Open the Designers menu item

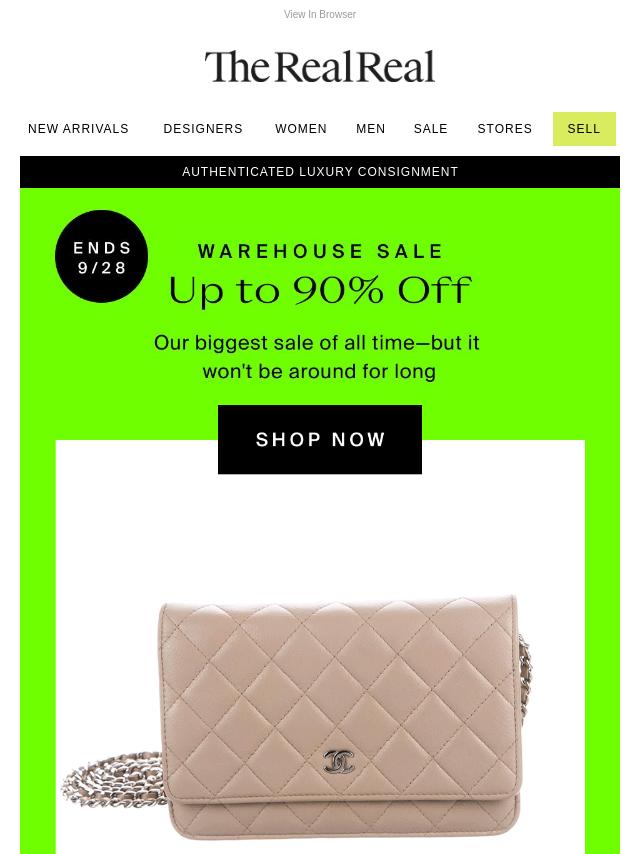tap(203, 129)
